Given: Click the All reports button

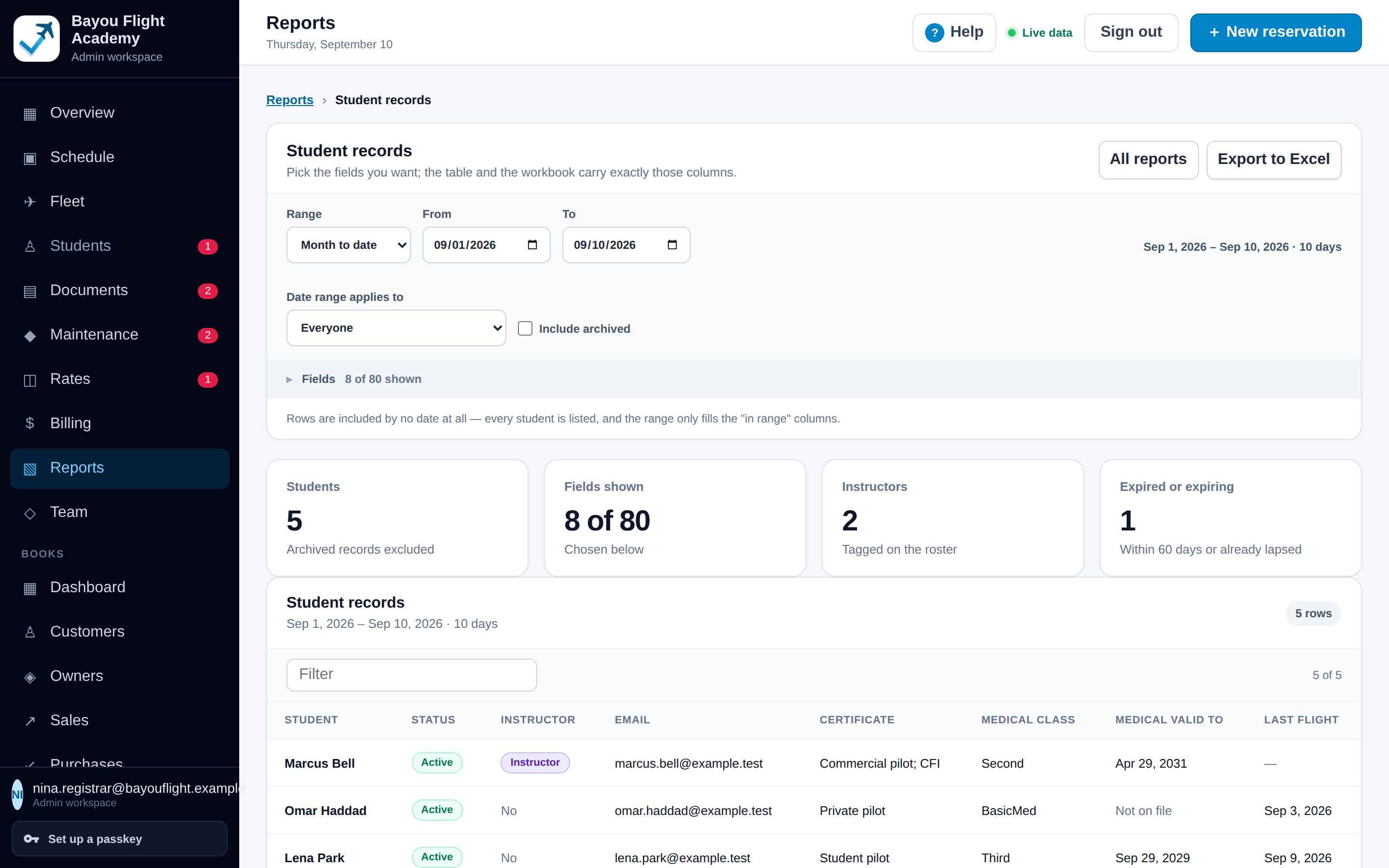Looking at the screenshot, I should 1148,160.
